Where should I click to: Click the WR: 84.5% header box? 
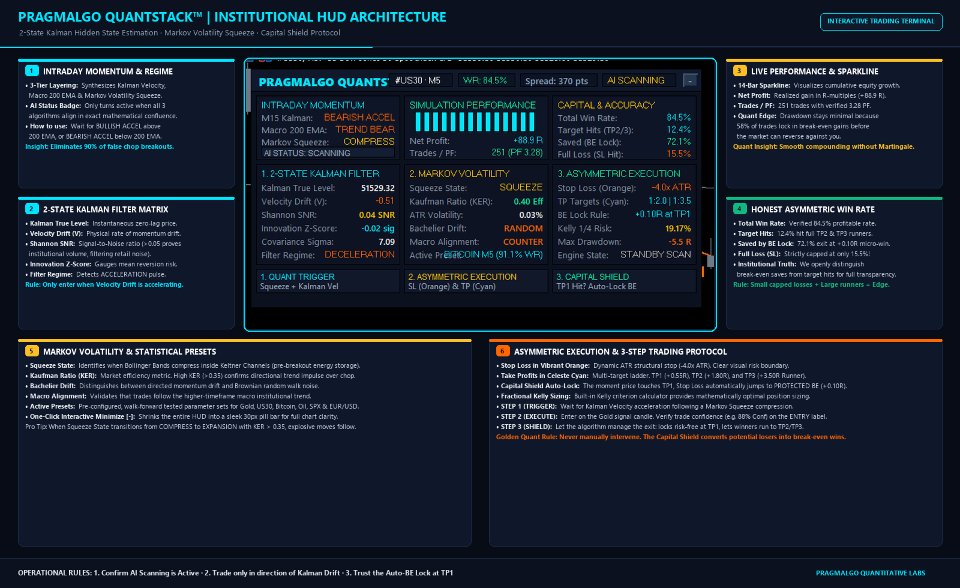click(485, 81)
